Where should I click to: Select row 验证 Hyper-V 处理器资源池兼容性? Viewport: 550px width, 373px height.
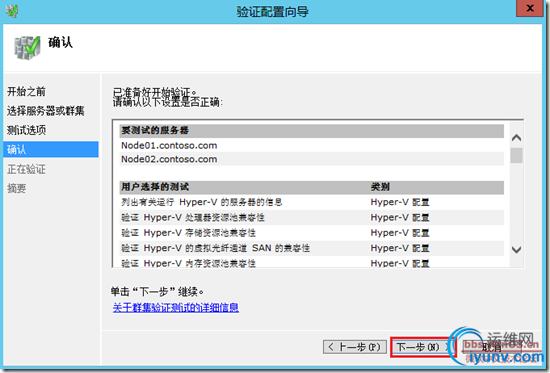point(312,218)
